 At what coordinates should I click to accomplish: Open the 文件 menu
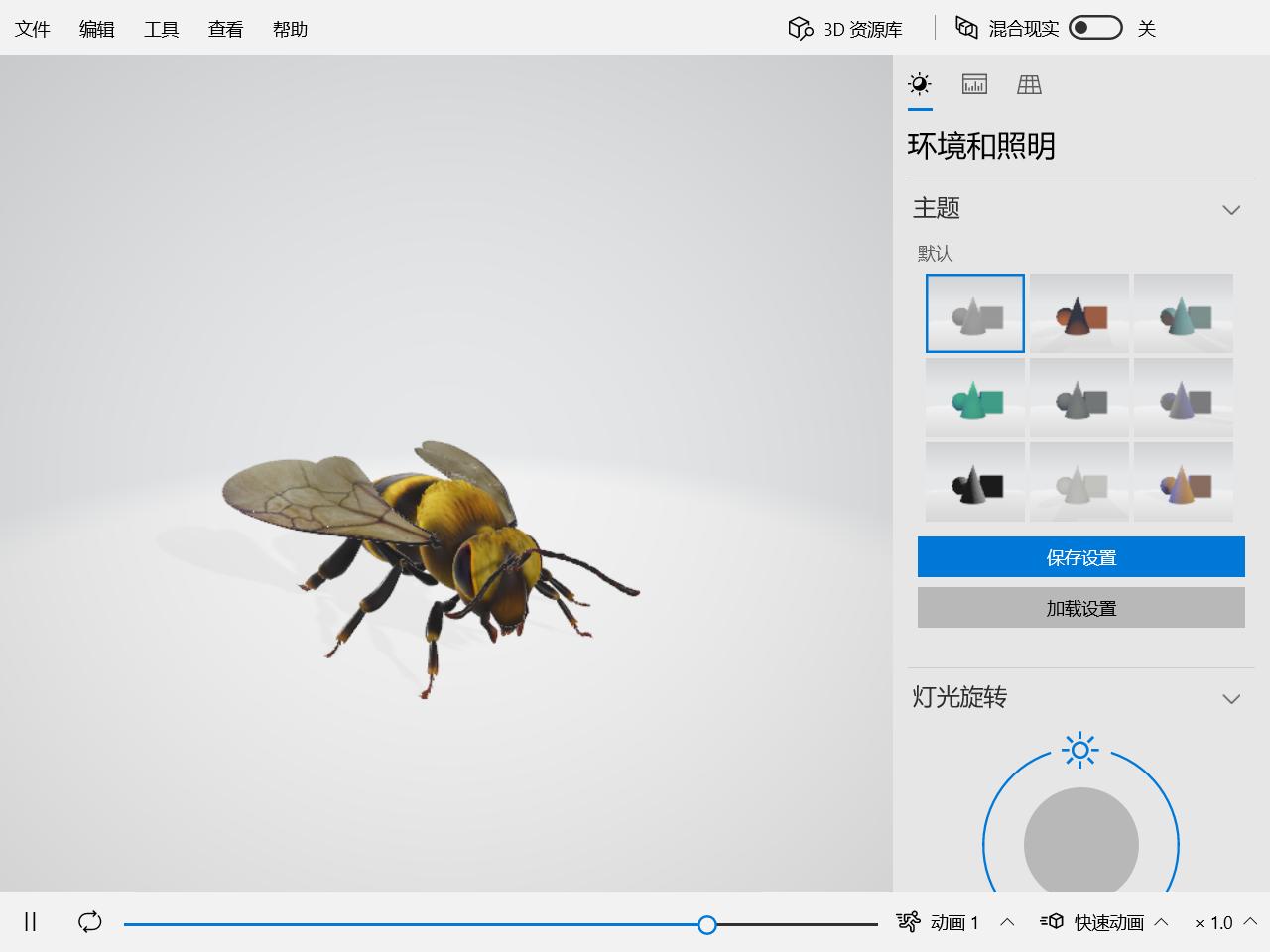32,29
